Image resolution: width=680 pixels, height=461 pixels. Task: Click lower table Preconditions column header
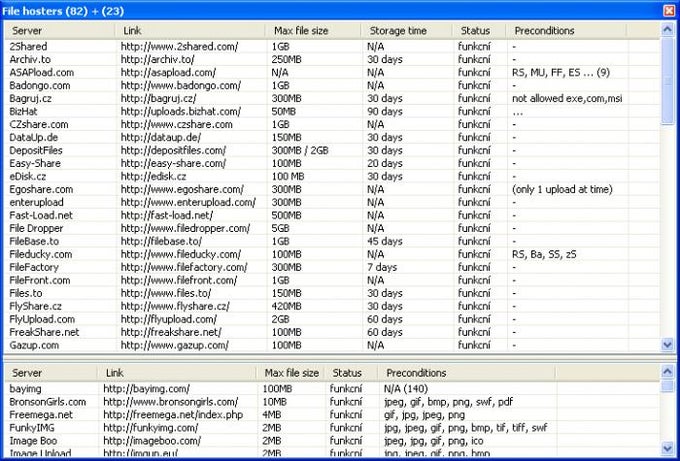coord(467,373)
